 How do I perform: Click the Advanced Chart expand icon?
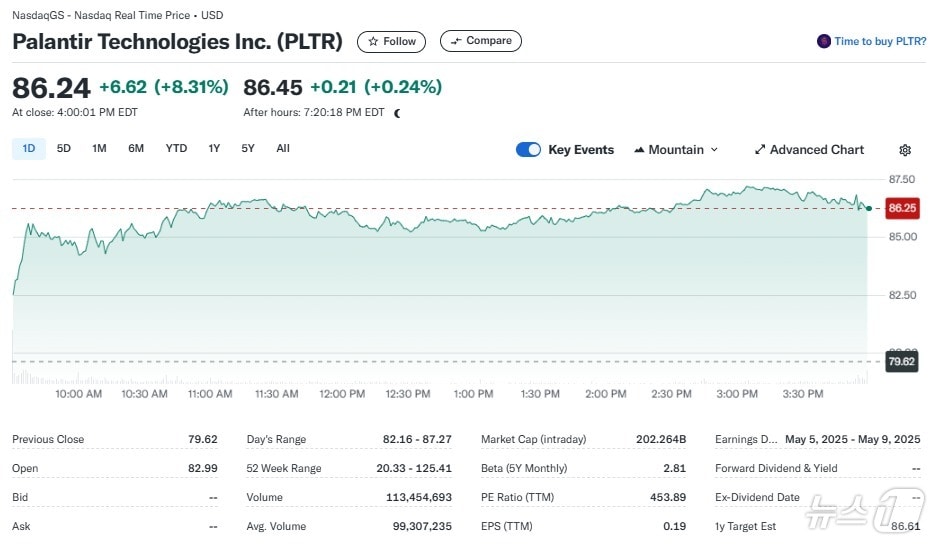(x=760, y=150)
